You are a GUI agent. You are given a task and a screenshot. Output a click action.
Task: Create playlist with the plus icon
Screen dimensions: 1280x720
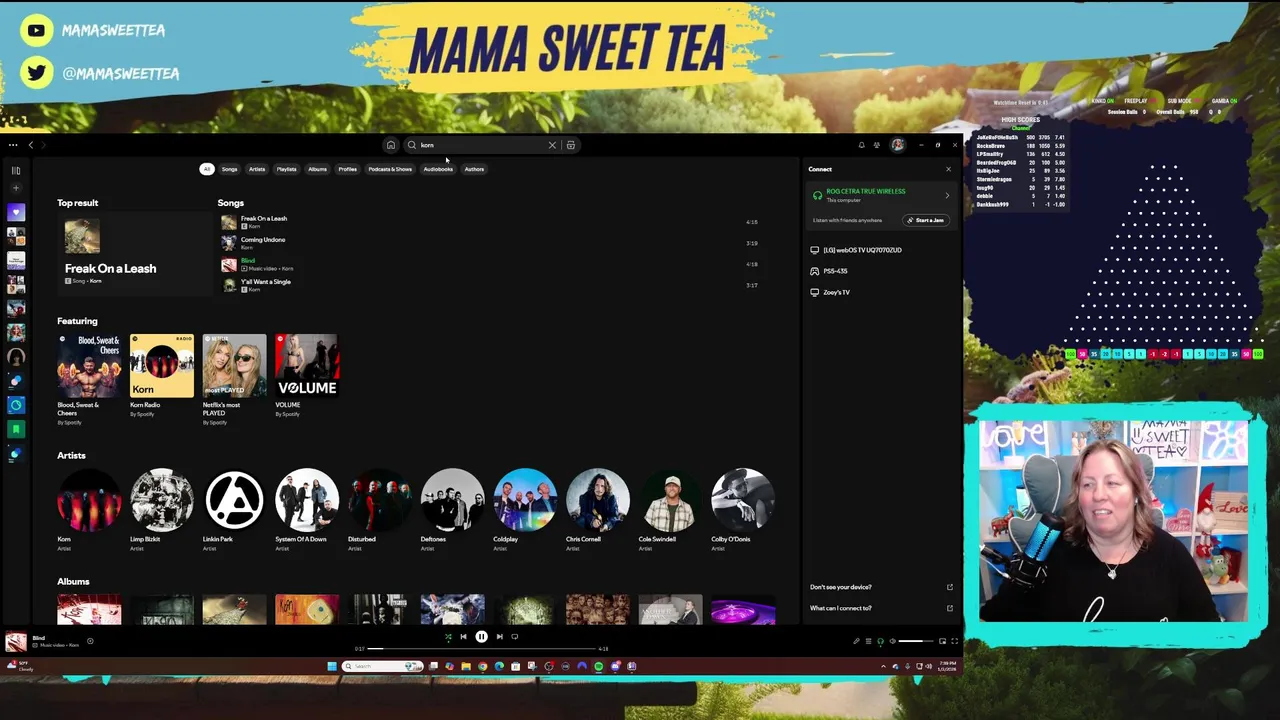tap(16, 188)
